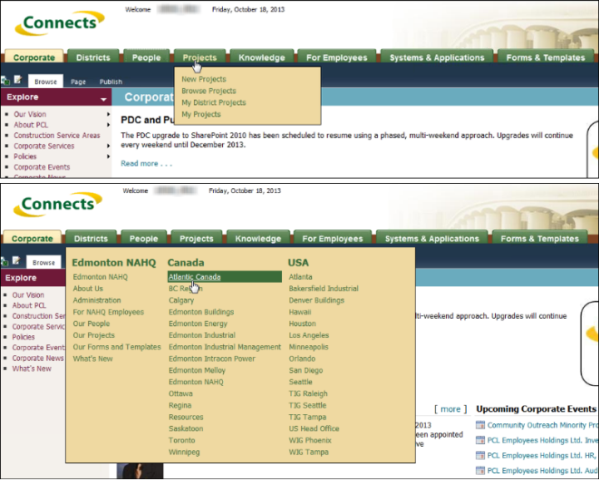Open Atlanta under USA
The height and width of the screenshot is (480, 599).
click(300, 277)
